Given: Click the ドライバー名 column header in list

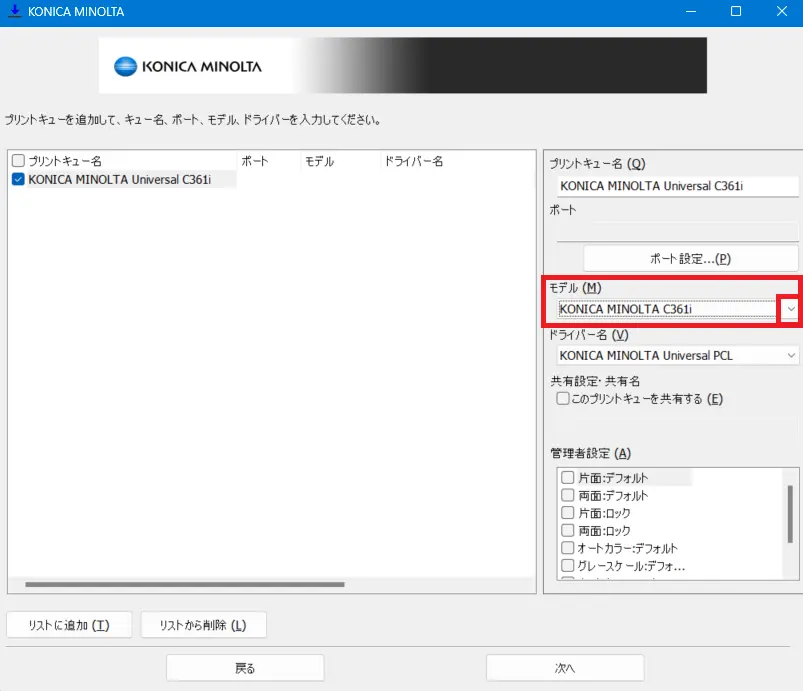Looking at the screenshot, I should coord(413,161).
